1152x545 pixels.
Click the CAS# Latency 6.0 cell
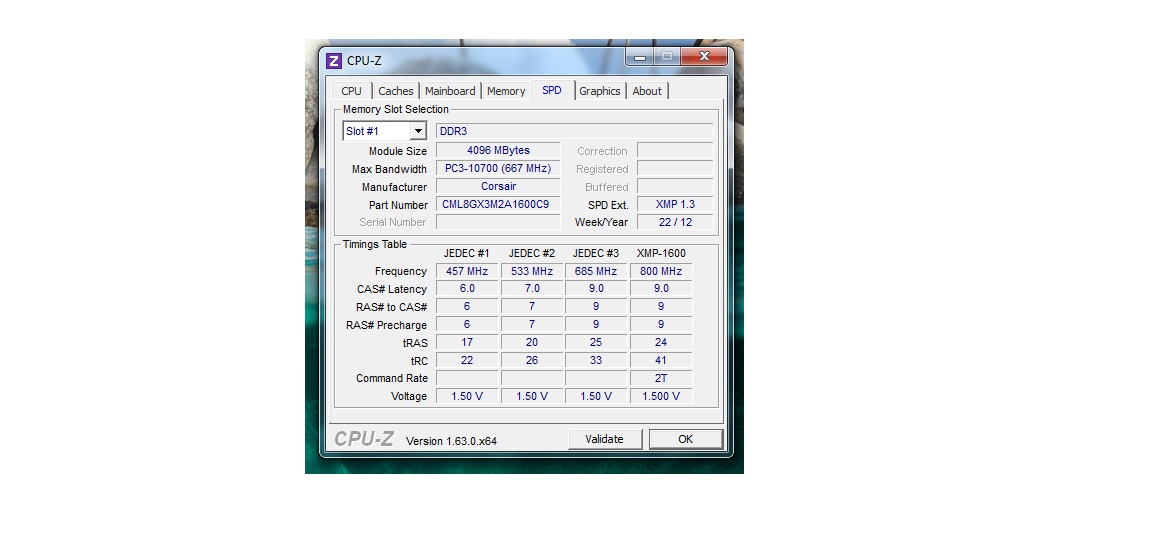tap(467, 289)
